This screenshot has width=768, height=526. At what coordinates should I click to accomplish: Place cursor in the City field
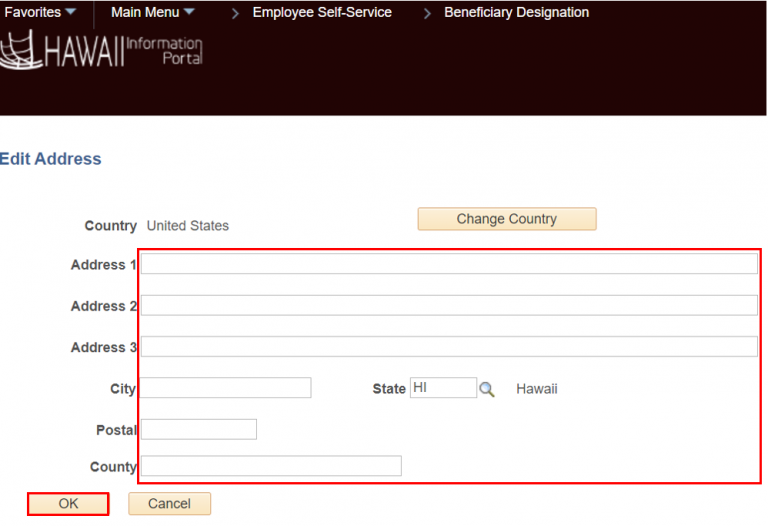pos(225,388)
